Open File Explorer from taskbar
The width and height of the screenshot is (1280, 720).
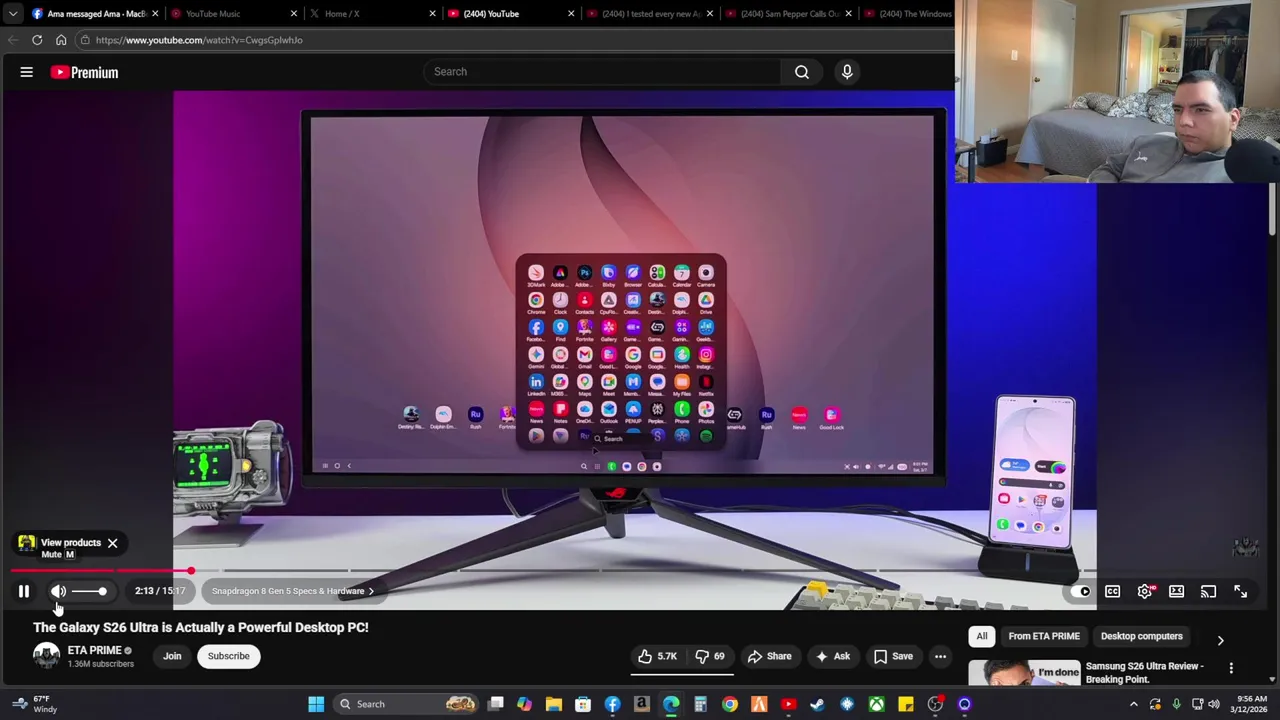coord(553,704)
